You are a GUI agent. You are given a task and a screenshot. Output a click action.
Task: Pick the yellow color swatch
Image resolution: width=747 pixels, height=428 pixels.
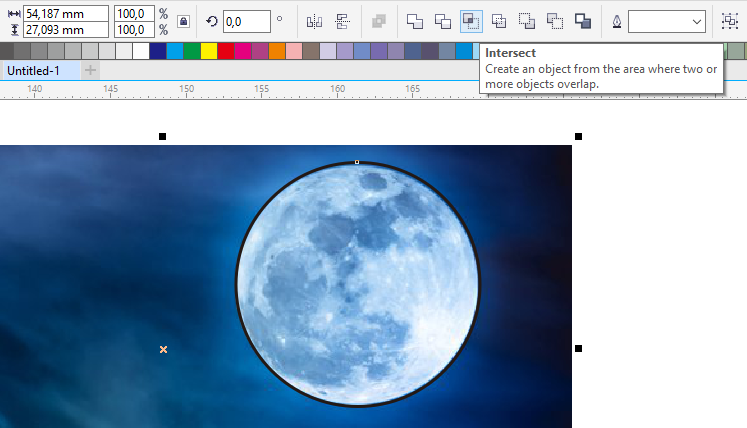point(209,51)
